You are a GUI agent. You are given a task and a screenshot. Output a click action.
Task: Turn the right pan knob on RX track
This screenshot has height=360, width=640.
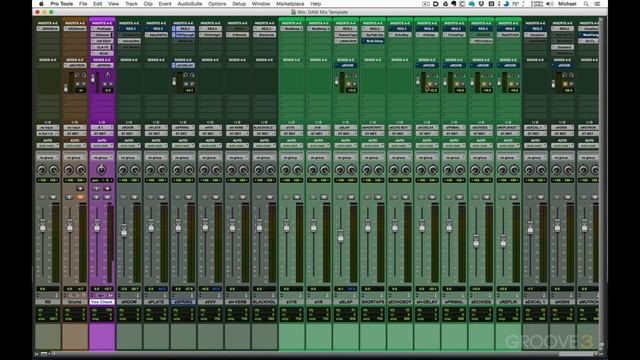coord(54,169)
